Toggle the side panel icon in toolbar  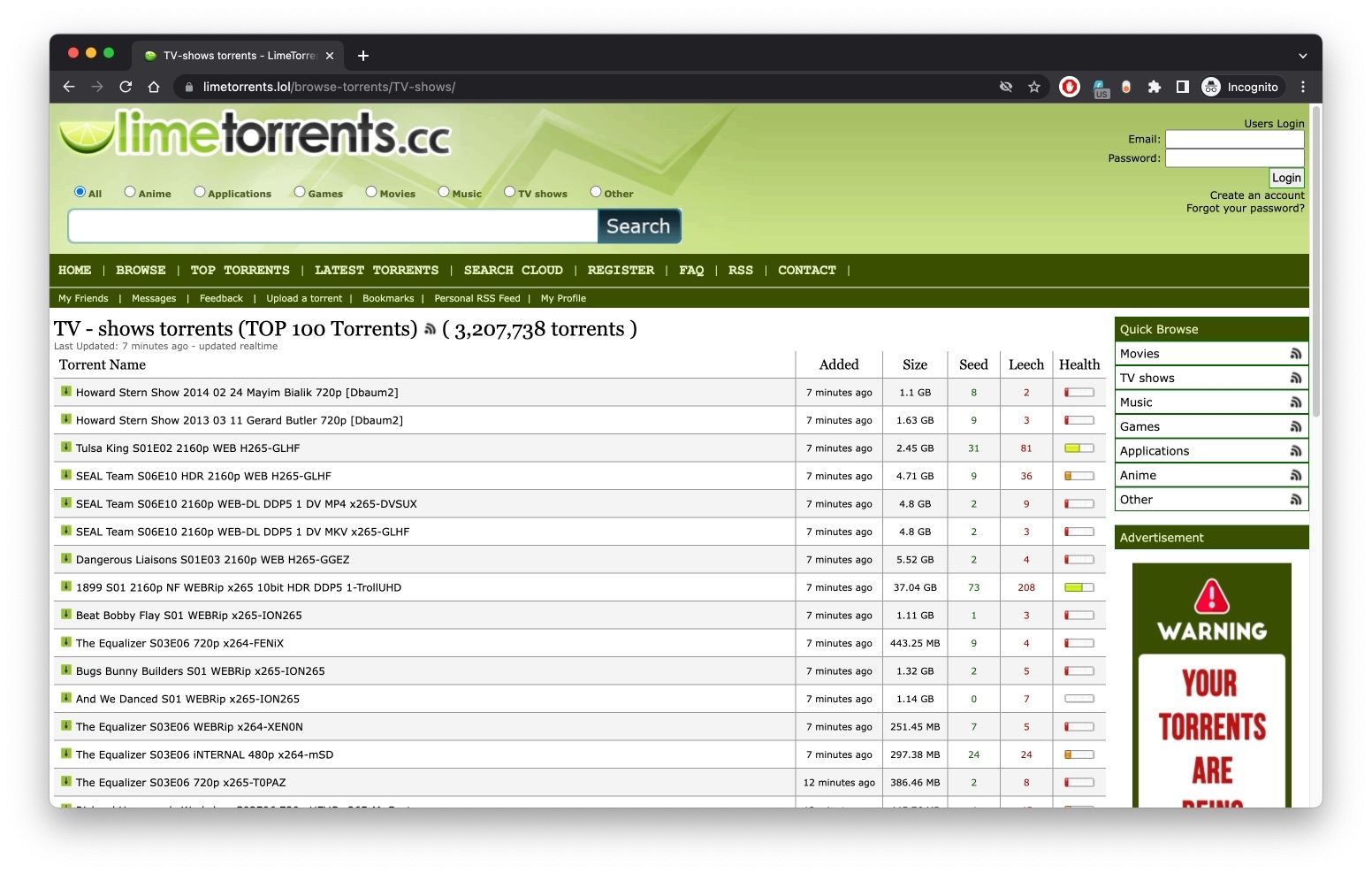(x=1183, y=87)
